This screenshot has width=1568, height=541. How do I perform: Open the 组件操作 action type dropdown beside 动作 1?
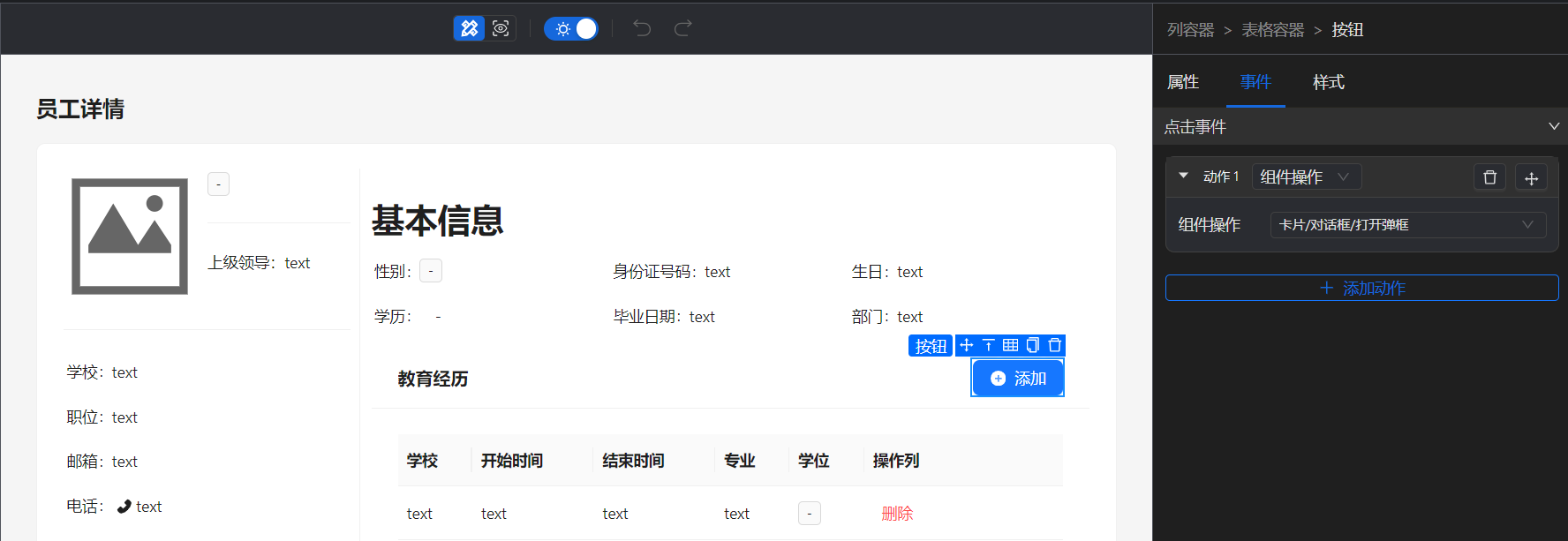click(1307, 177)
